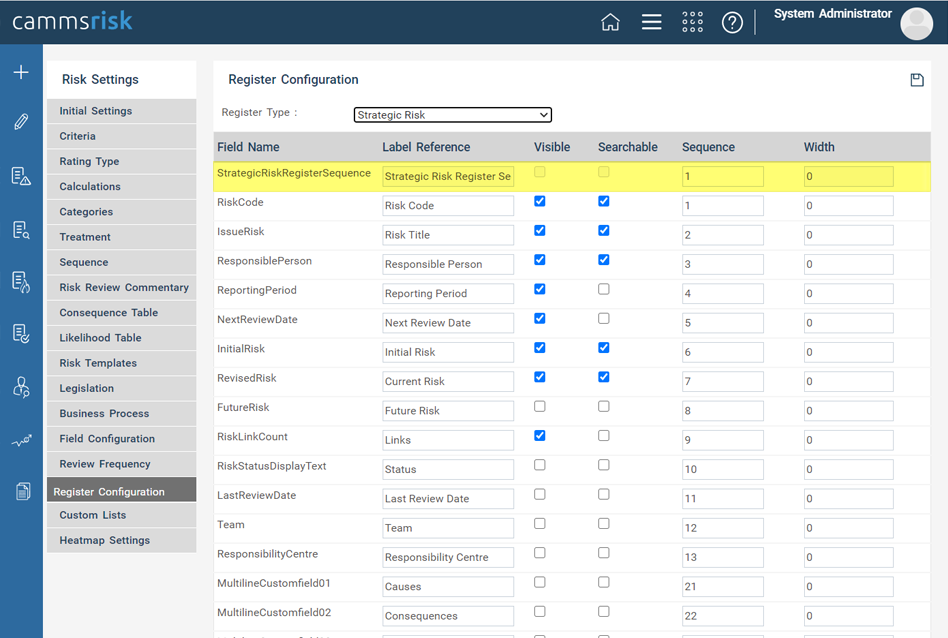Open Legislation settings
The width and height of the screenshot is (948, 638).
(x=122, y=388)
